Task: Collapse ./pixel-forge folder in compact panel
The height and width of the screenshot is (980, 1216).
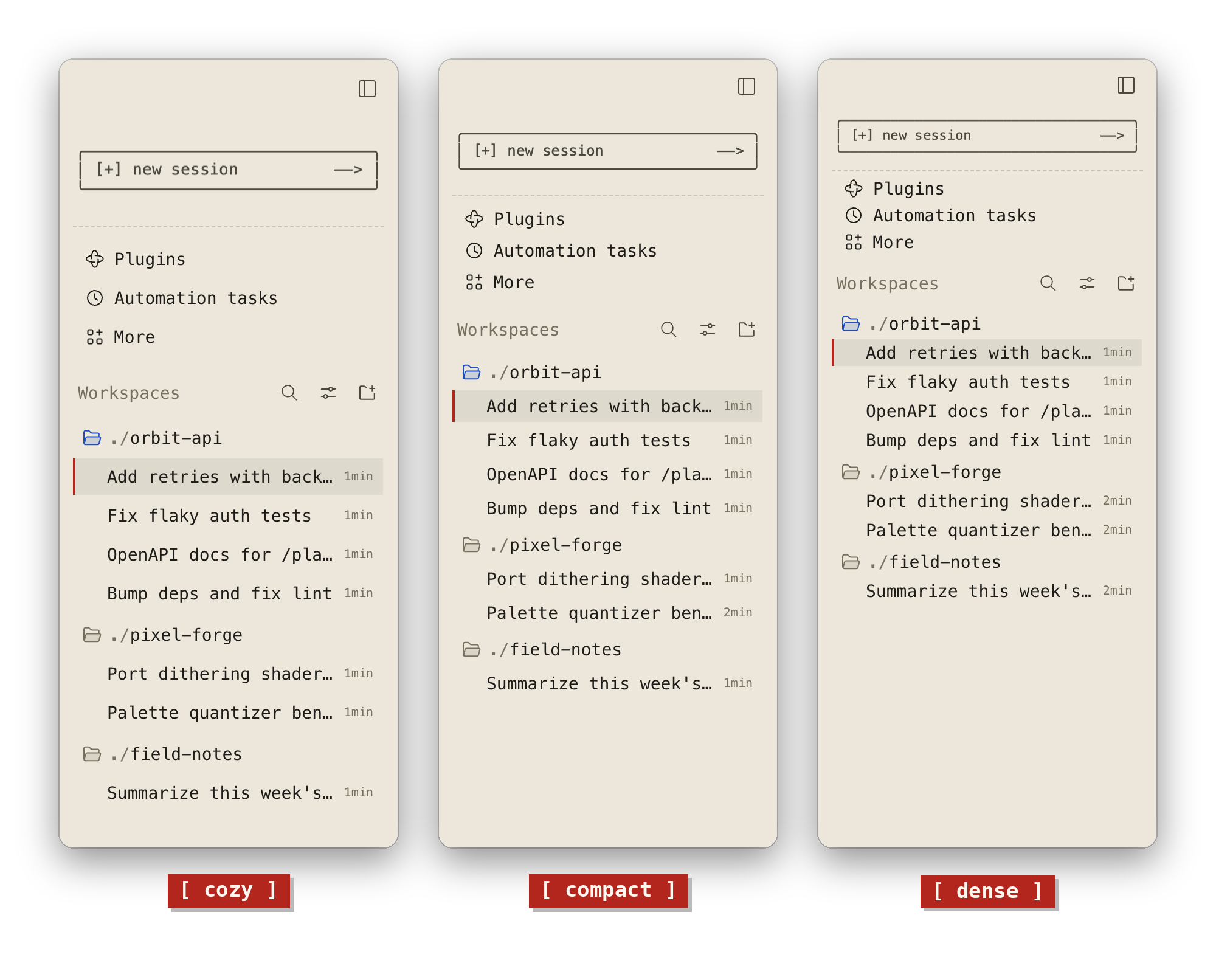Action: point(608,545)
